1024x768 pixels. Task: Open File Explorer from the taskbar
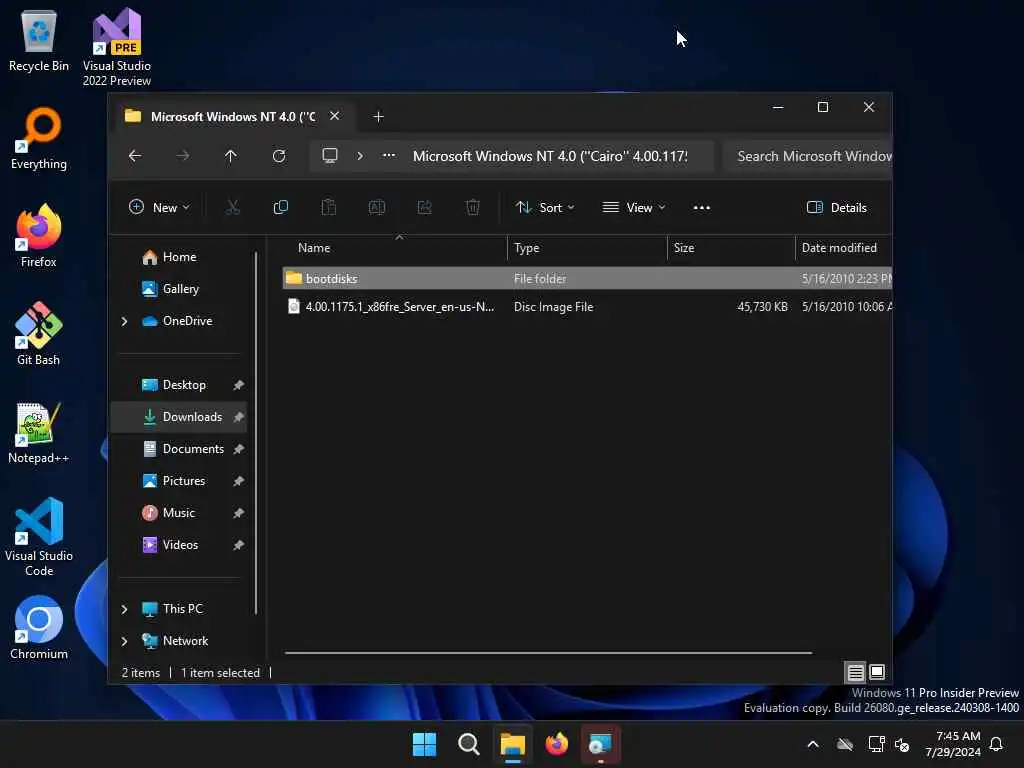[513, 744]
